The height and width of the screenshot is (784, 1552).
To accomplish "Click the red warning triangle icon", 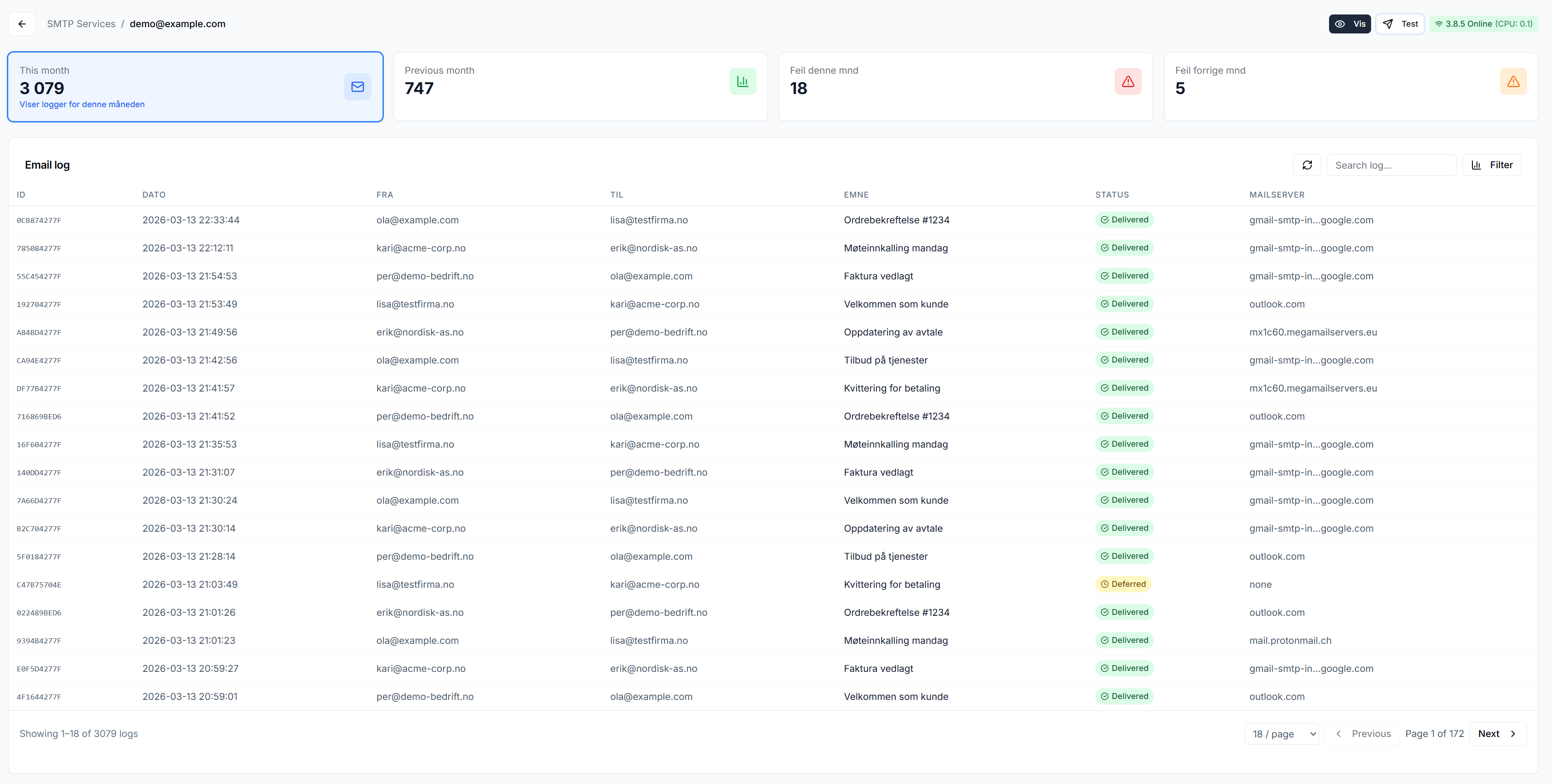I will pos(1127,81).
